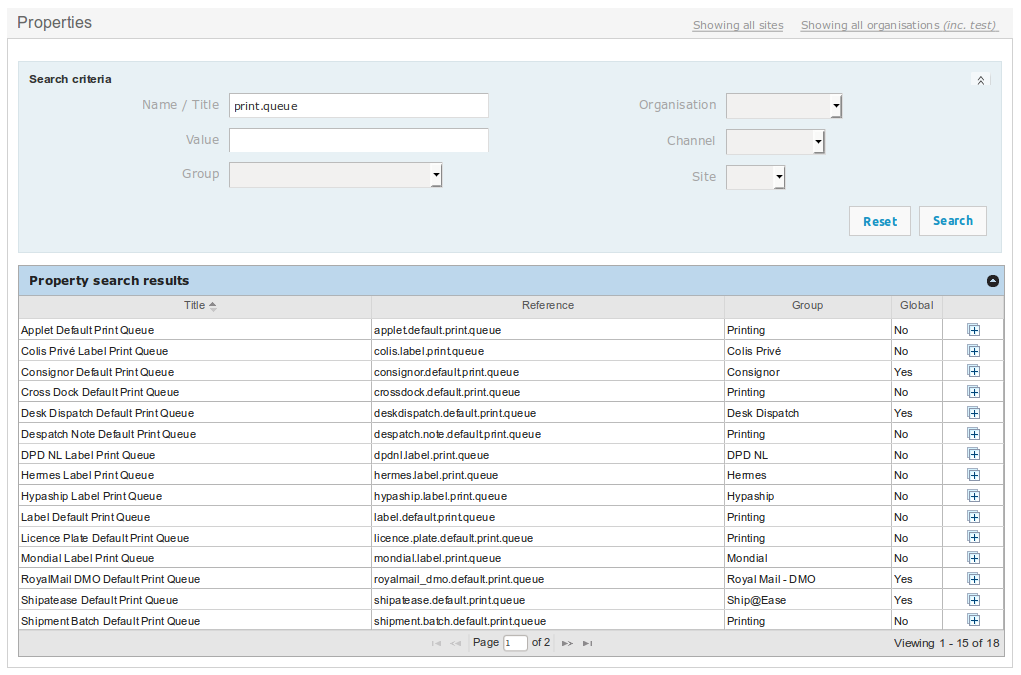Collapse the Property search results panel
This screenshot has width=1021, height=675.
tap(992, 281)
